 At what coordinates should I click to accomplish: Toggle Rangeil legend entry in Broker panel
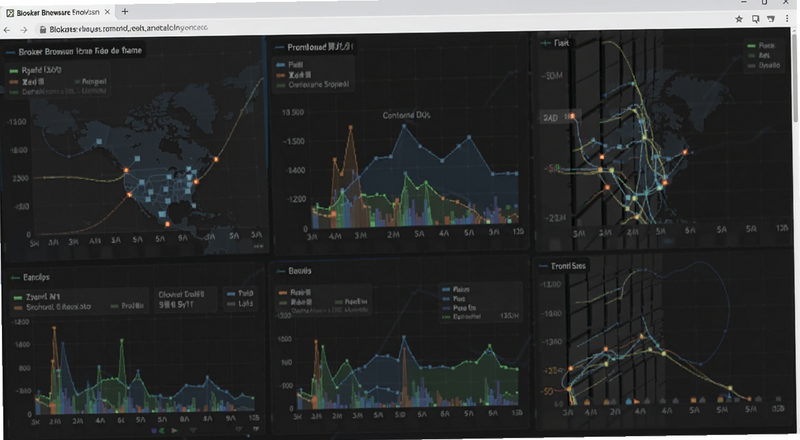point(91,81)
